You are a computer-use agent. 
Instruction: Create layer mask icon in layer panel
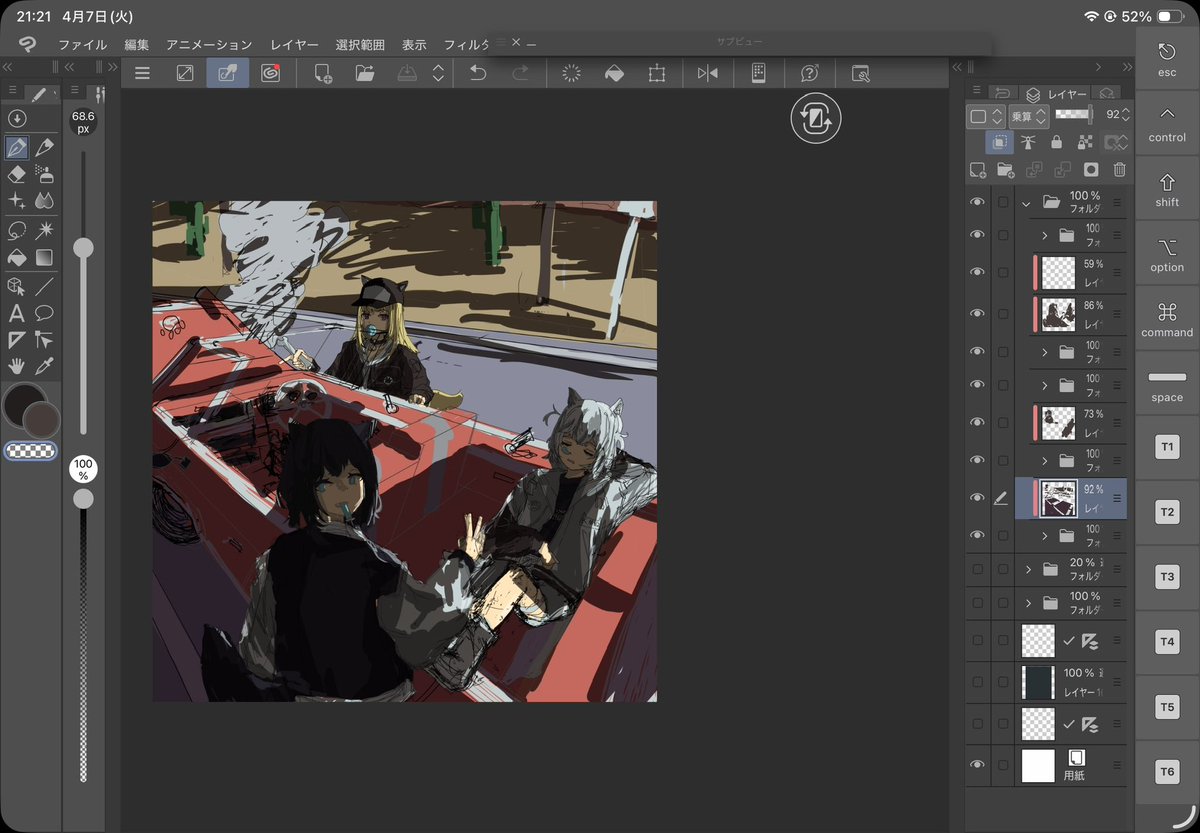(x=1092, y=170)
